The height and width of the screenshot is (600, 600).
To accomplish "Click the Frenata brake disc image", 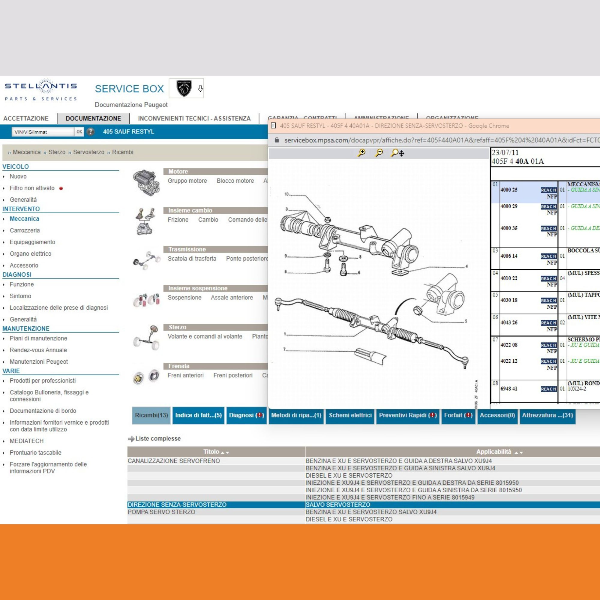I will 146,377.
